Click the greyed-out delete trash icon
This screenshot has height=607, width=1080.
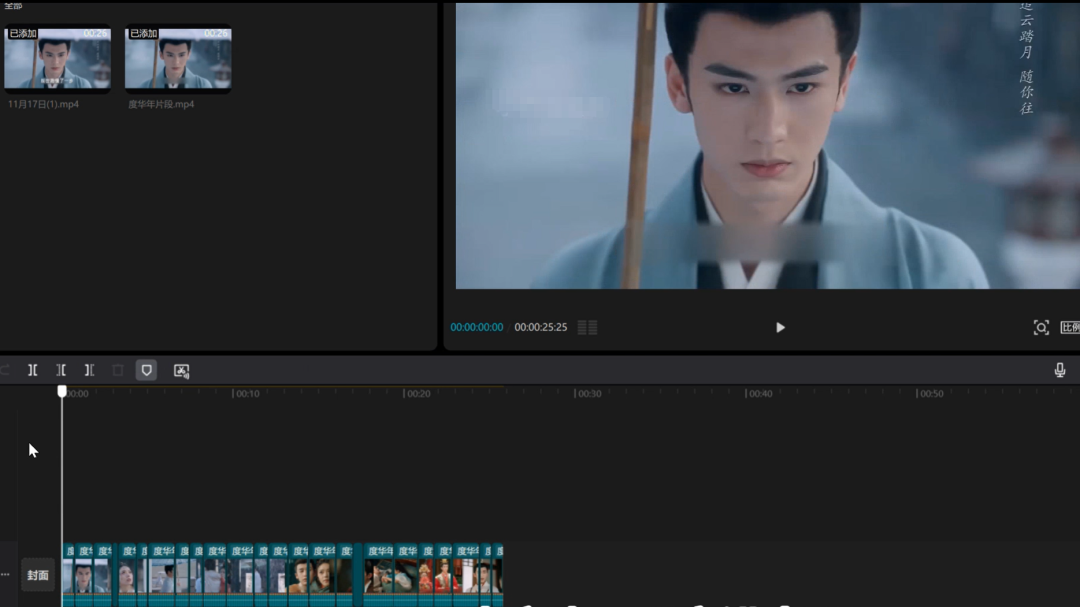point(118,371)
